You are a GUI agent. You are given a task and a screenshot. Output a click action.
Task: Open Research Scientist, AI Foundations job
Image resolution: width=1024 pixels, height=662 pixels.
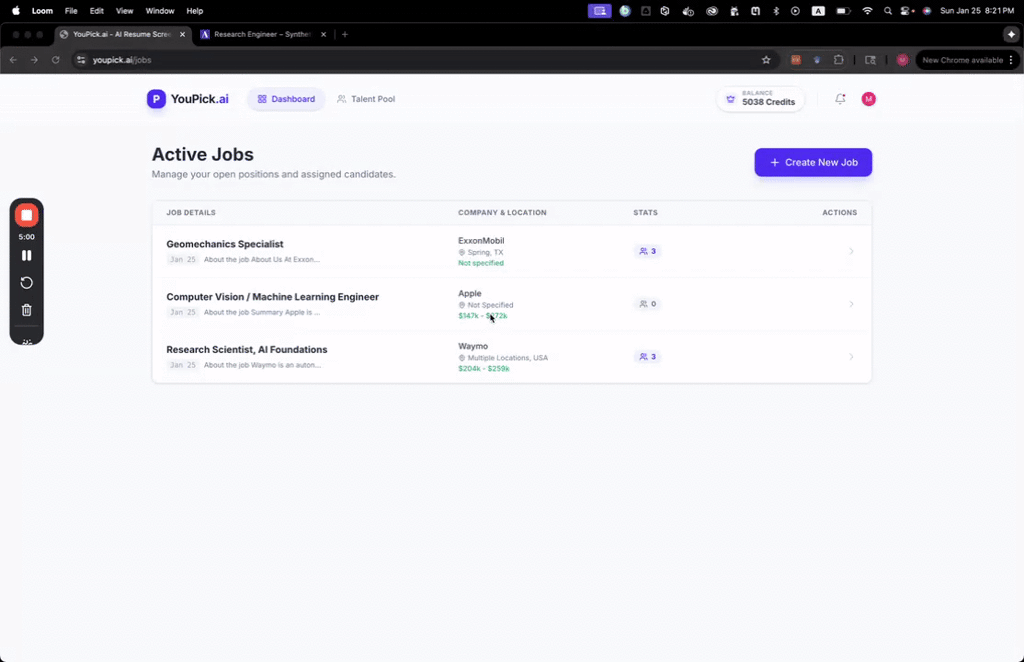click(x=247, y=350)
